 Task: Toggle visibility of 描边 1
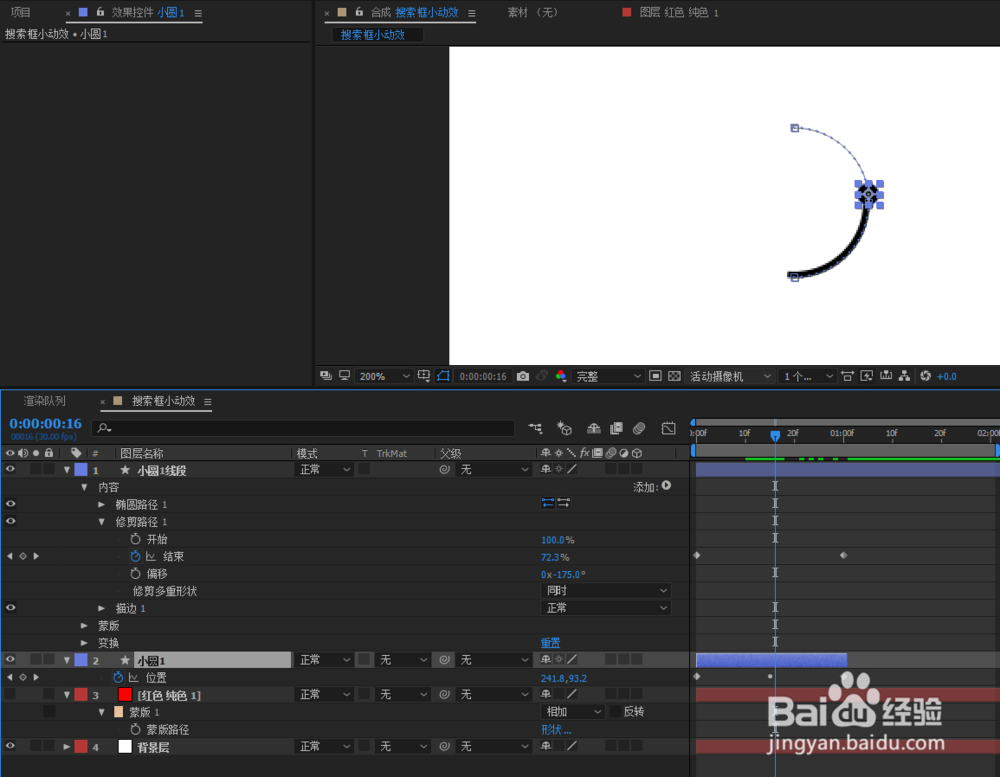[x=10, y=607]
